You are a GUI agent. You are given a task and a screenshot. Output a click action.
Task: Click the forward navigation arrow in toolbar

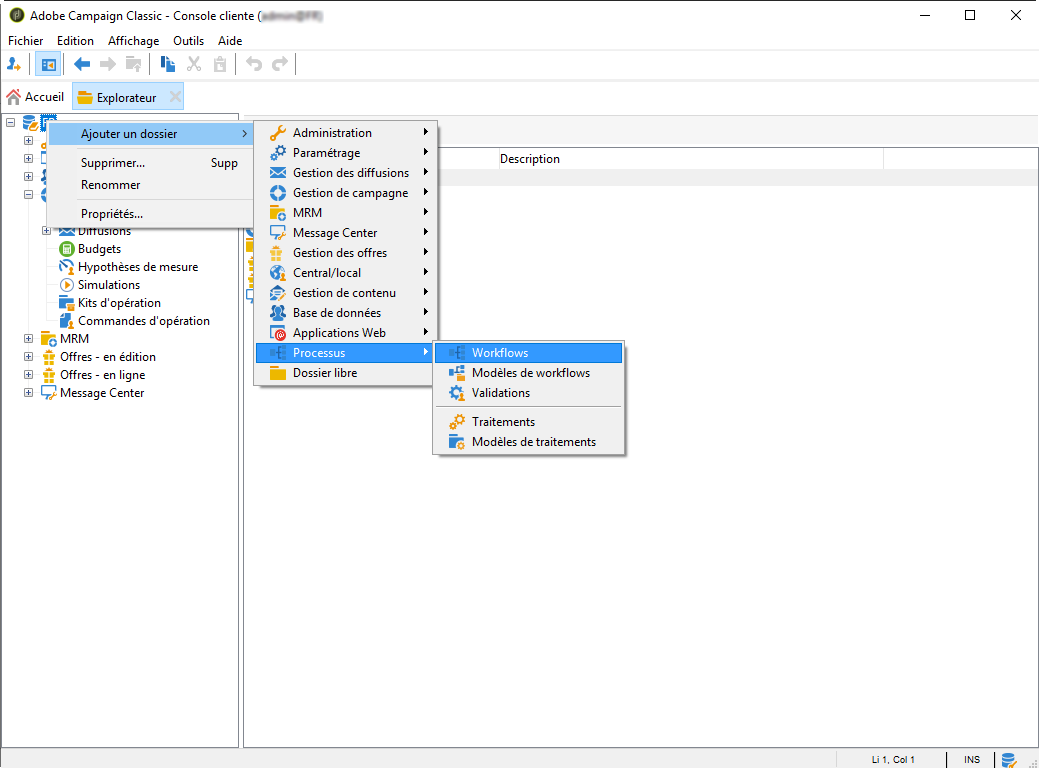click(x=107, y=64)
